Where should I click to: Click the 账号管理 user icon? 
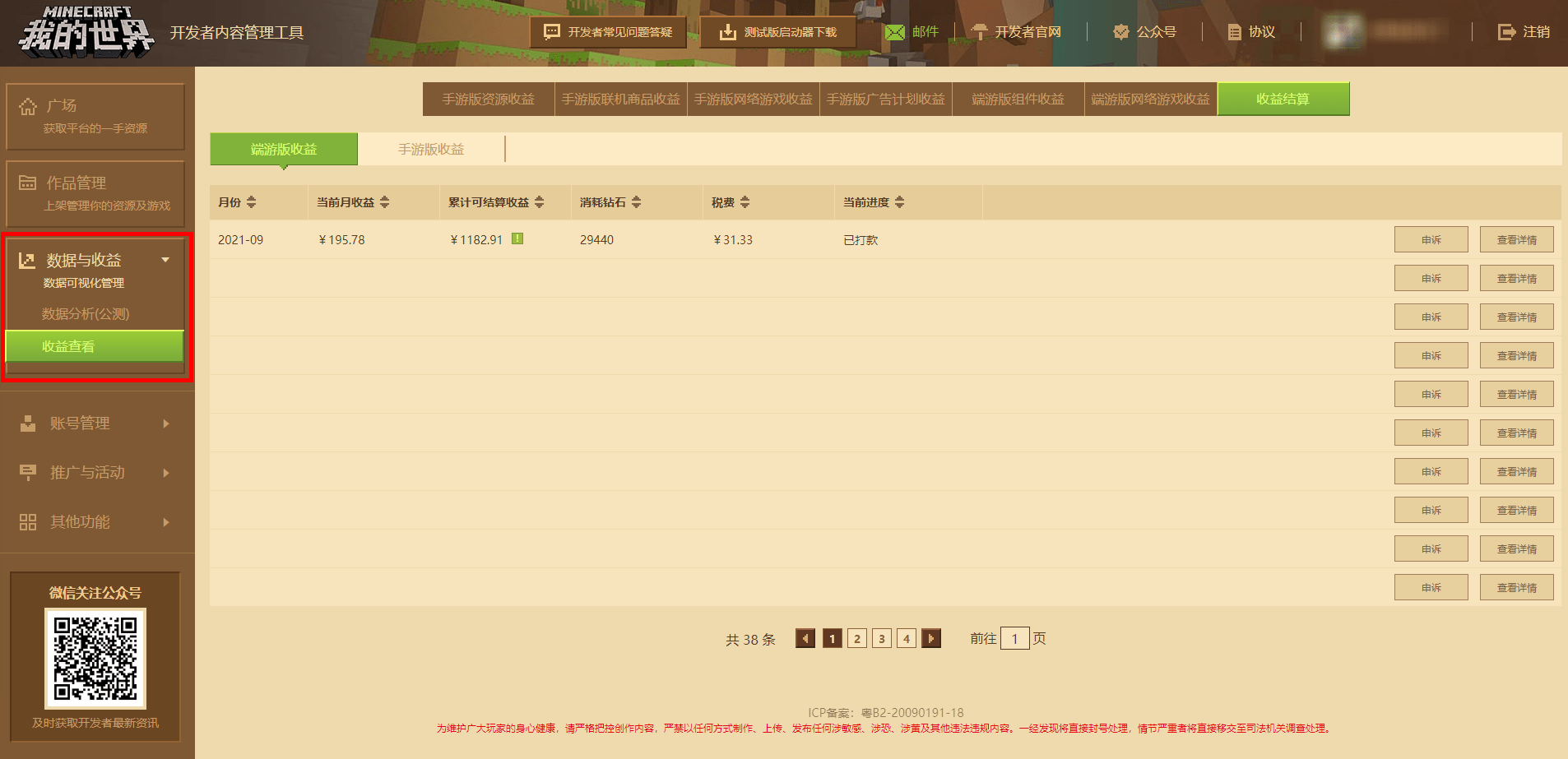(x=28, y=423)
